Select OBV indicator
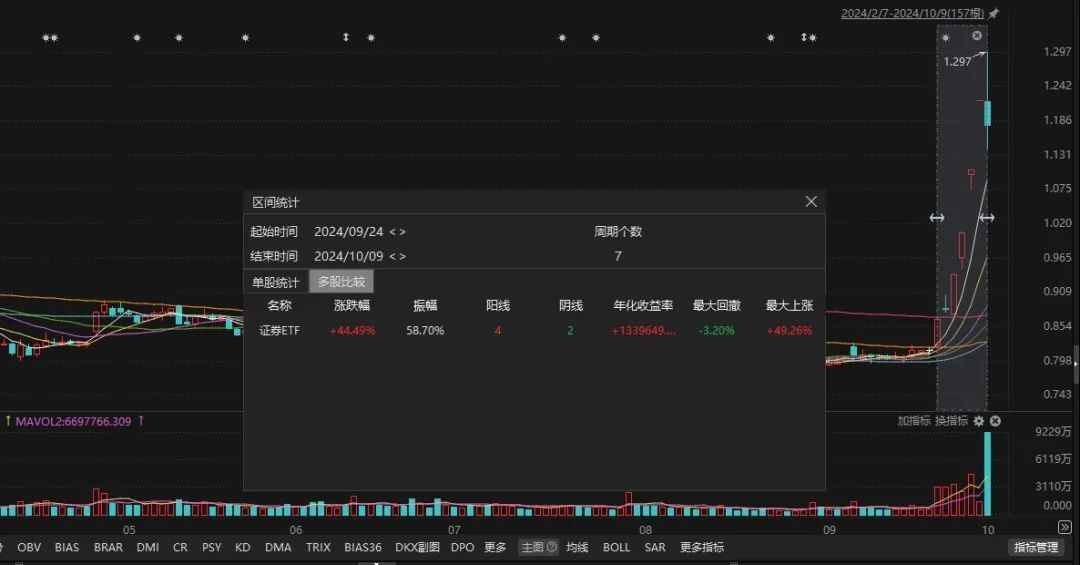This screenshot has height=565, width=1080. (29, 547)
